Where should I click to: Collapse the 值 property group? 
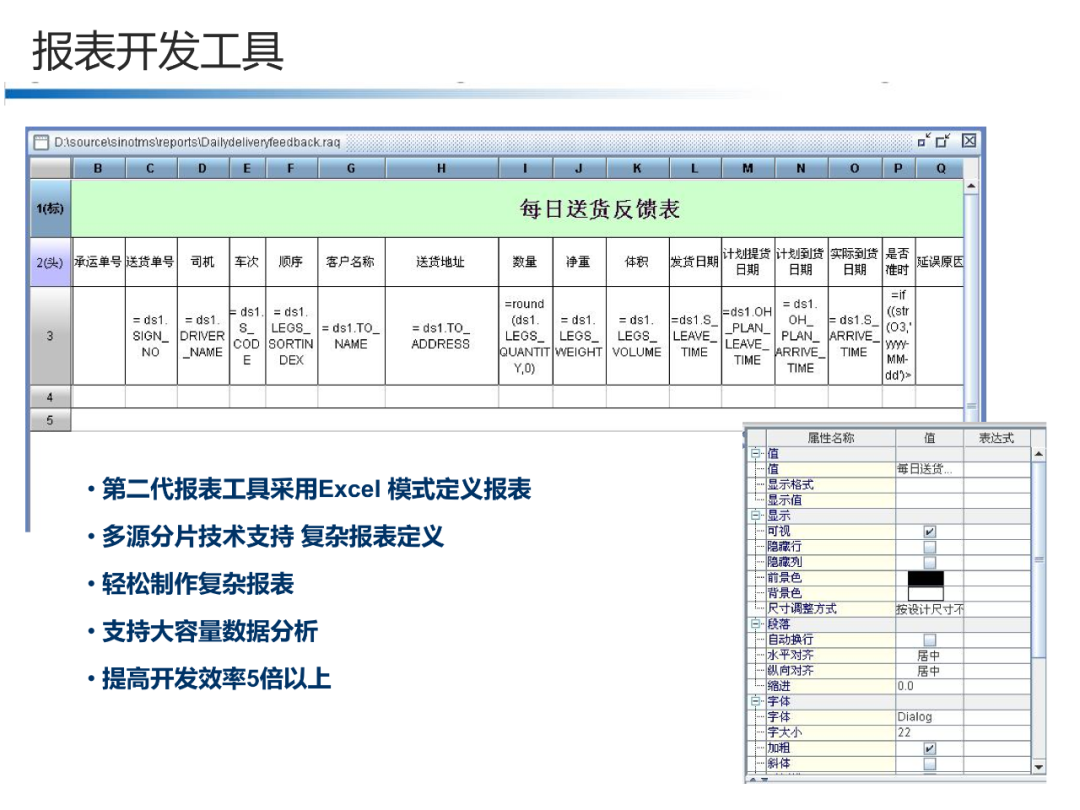click(756, 453)
